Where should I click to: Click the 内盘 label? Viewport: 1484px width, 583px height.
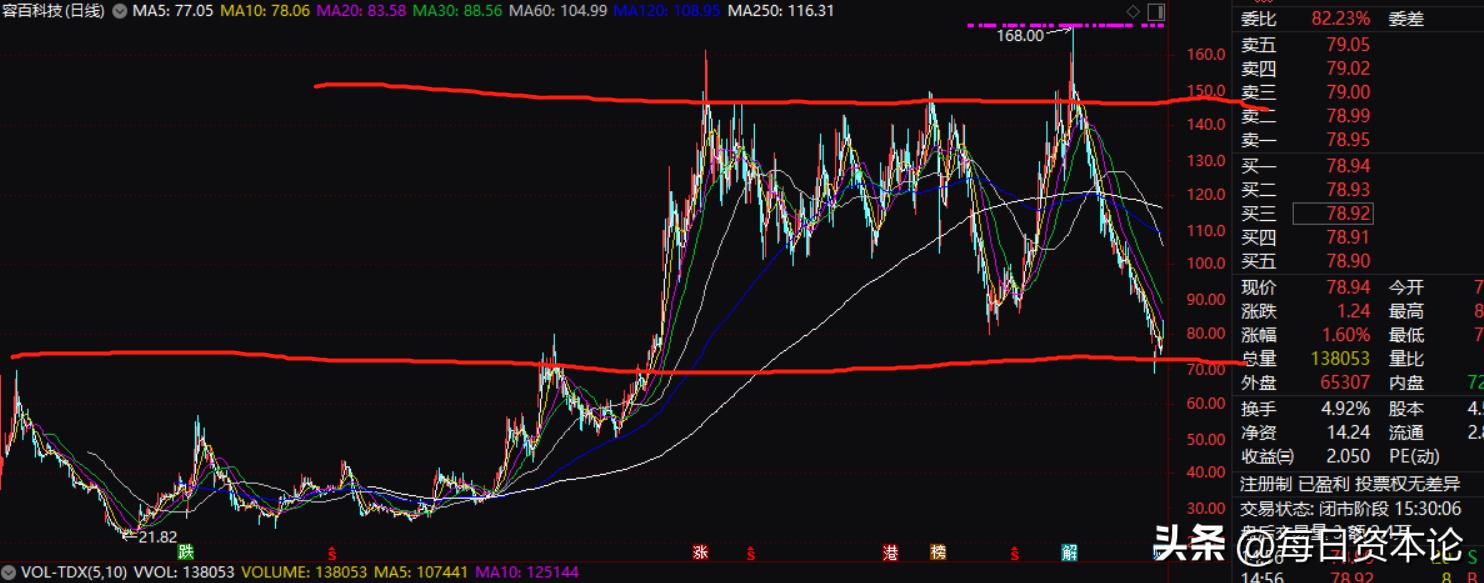(x=1405, y=382)
